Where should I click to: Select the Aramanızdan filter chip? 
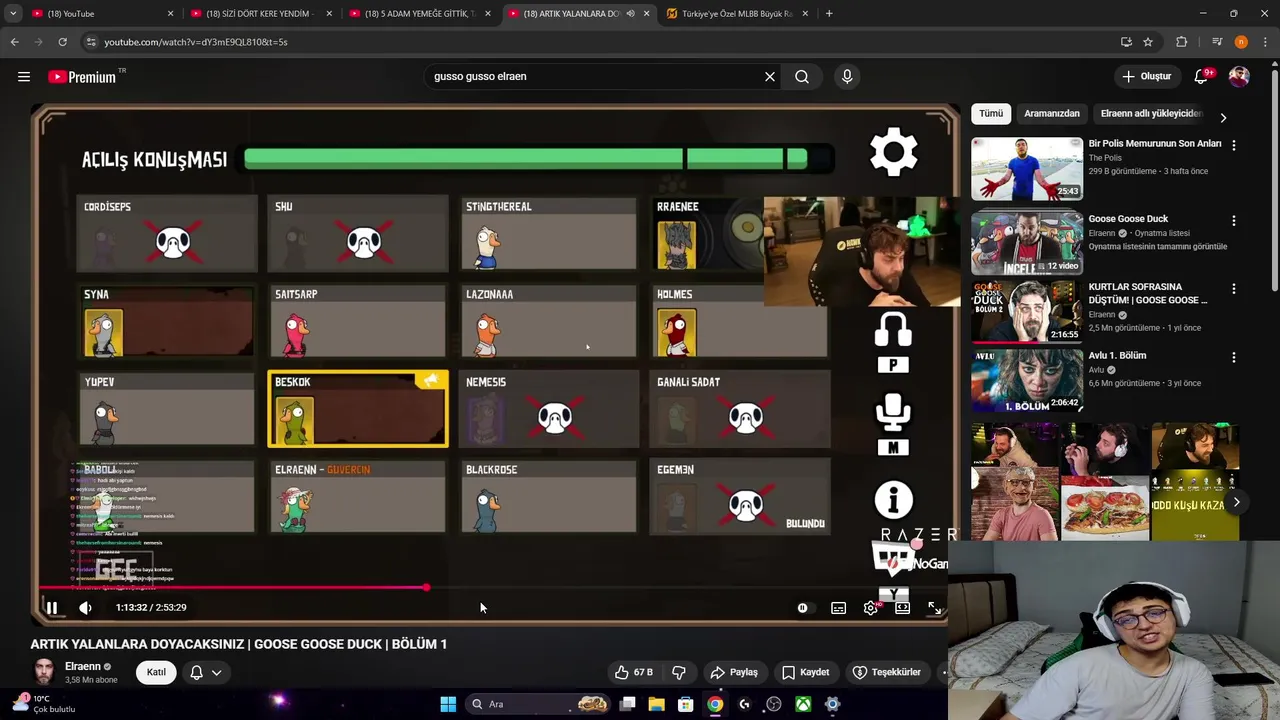click(1052, 113)
